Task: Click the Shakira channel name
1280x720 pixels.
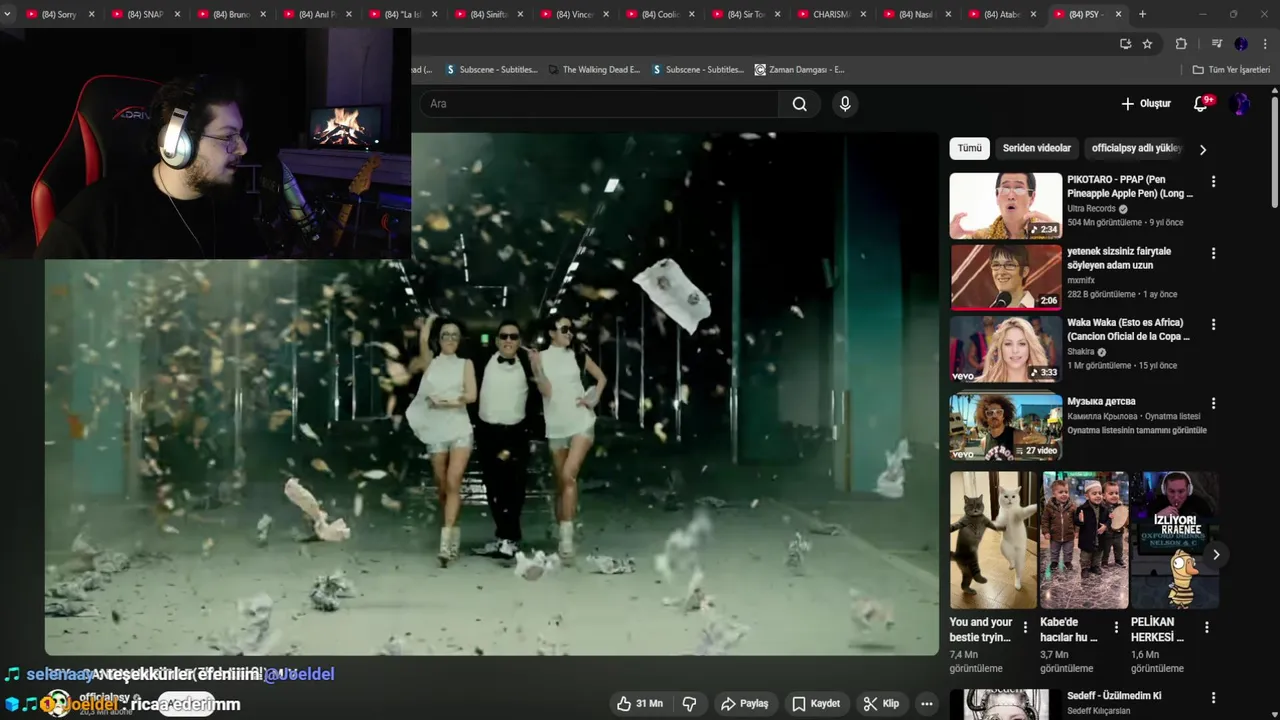Action: (x=1081, y=352)
